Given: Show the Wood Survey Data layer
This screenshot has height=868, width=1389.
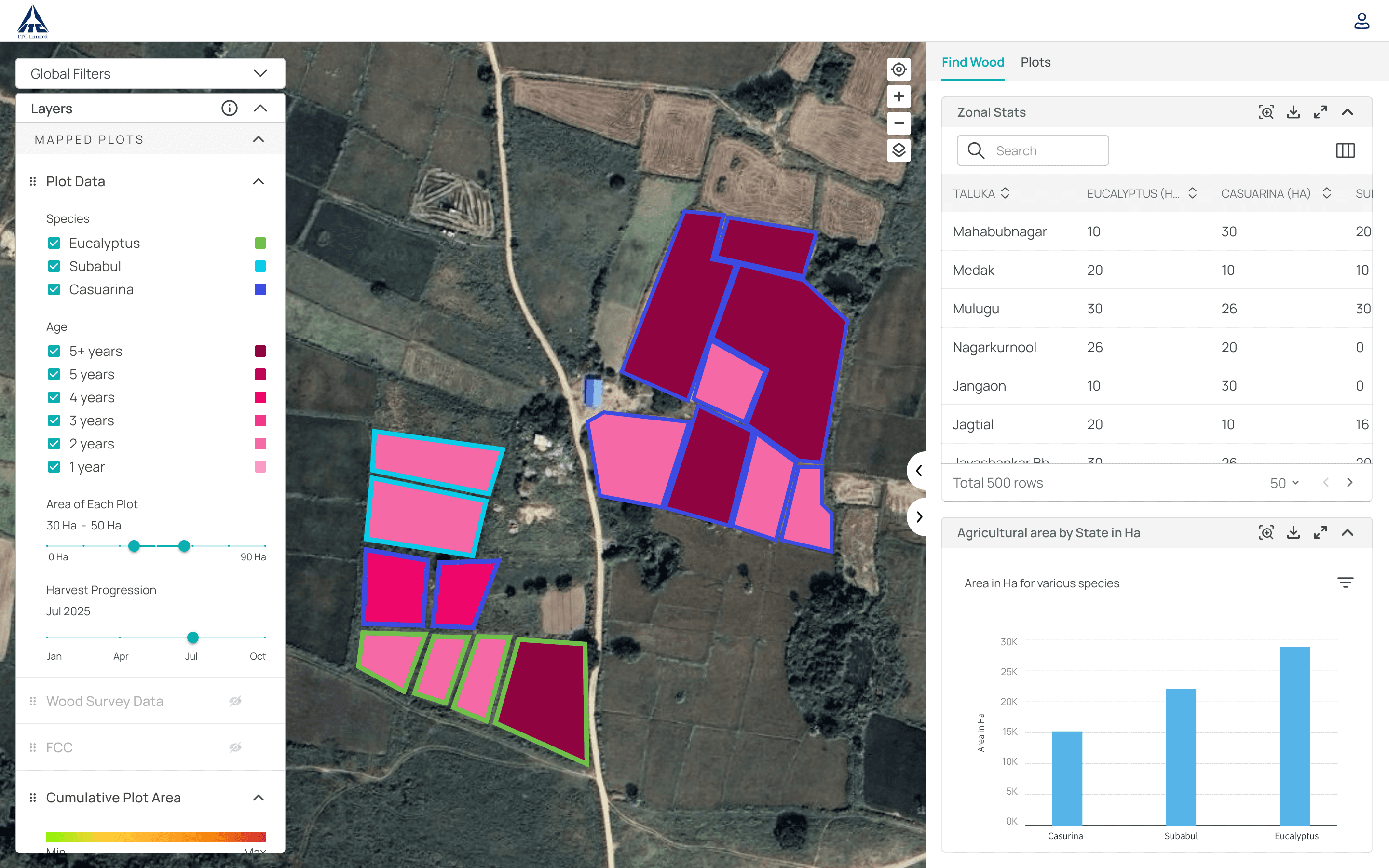Looking at the screenshot, I should [235, 701].
